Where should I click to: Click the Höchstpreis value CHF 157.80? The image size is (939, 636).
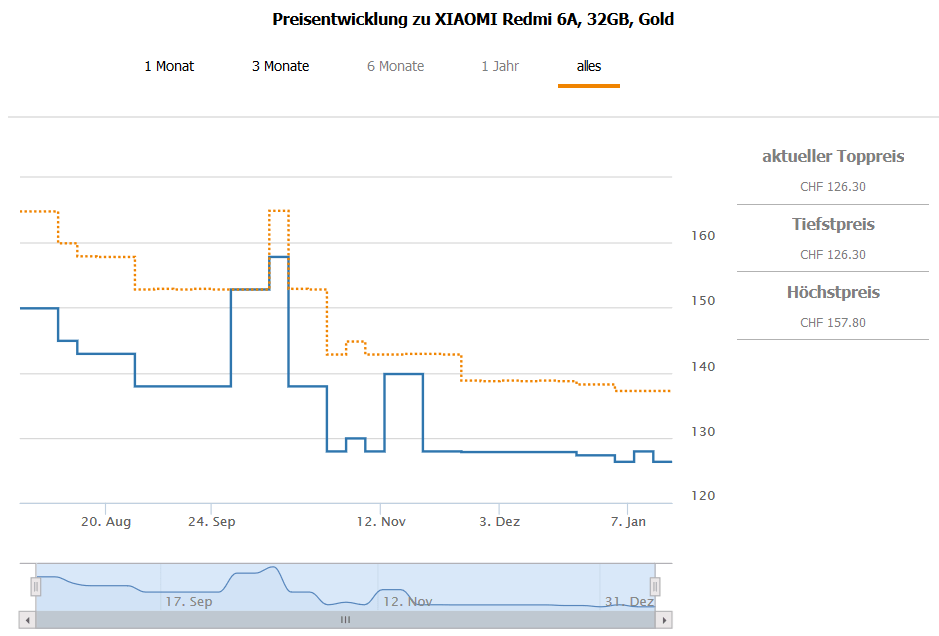click(833, 322)
